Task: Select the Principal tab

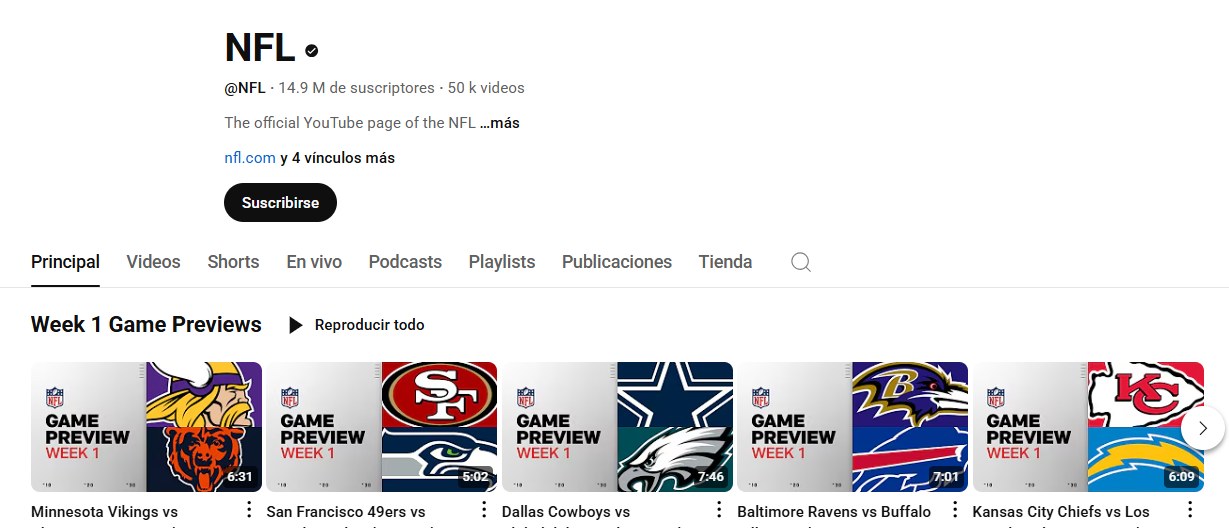Action: pos(65,262)
